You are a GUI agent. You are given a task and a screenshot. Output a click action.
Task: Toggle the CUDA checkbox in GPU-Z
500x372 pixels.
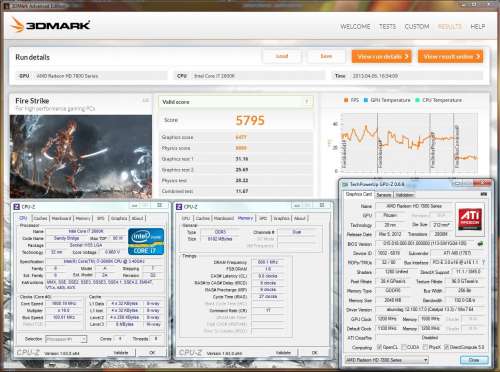tap(404, 347)
